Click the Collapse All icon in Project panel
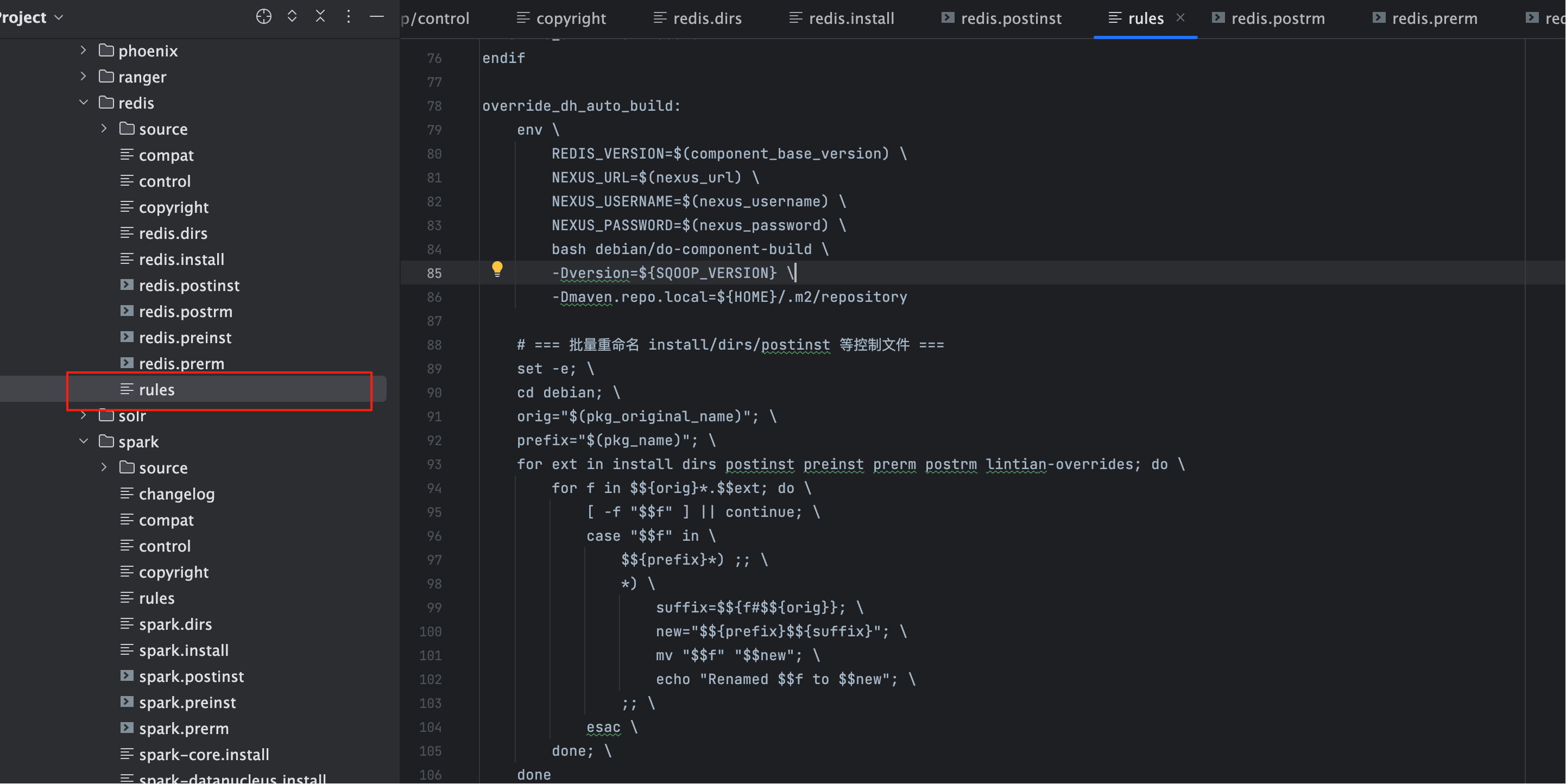 (x=320, y=16)
